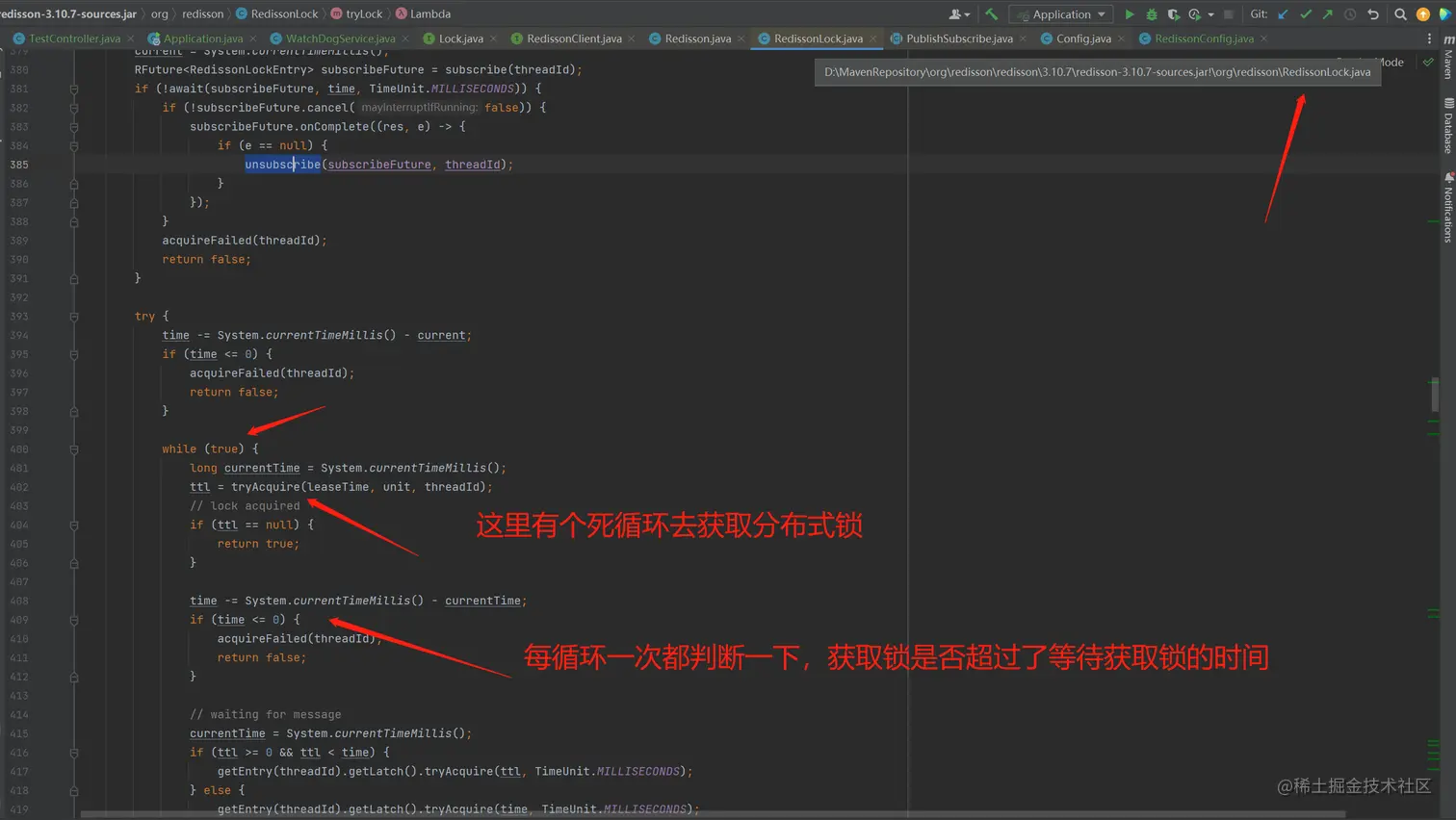Click Git commit checkmark icon
The height and width of the screenshot is (820, 1456).
(x=1306, y=13)
